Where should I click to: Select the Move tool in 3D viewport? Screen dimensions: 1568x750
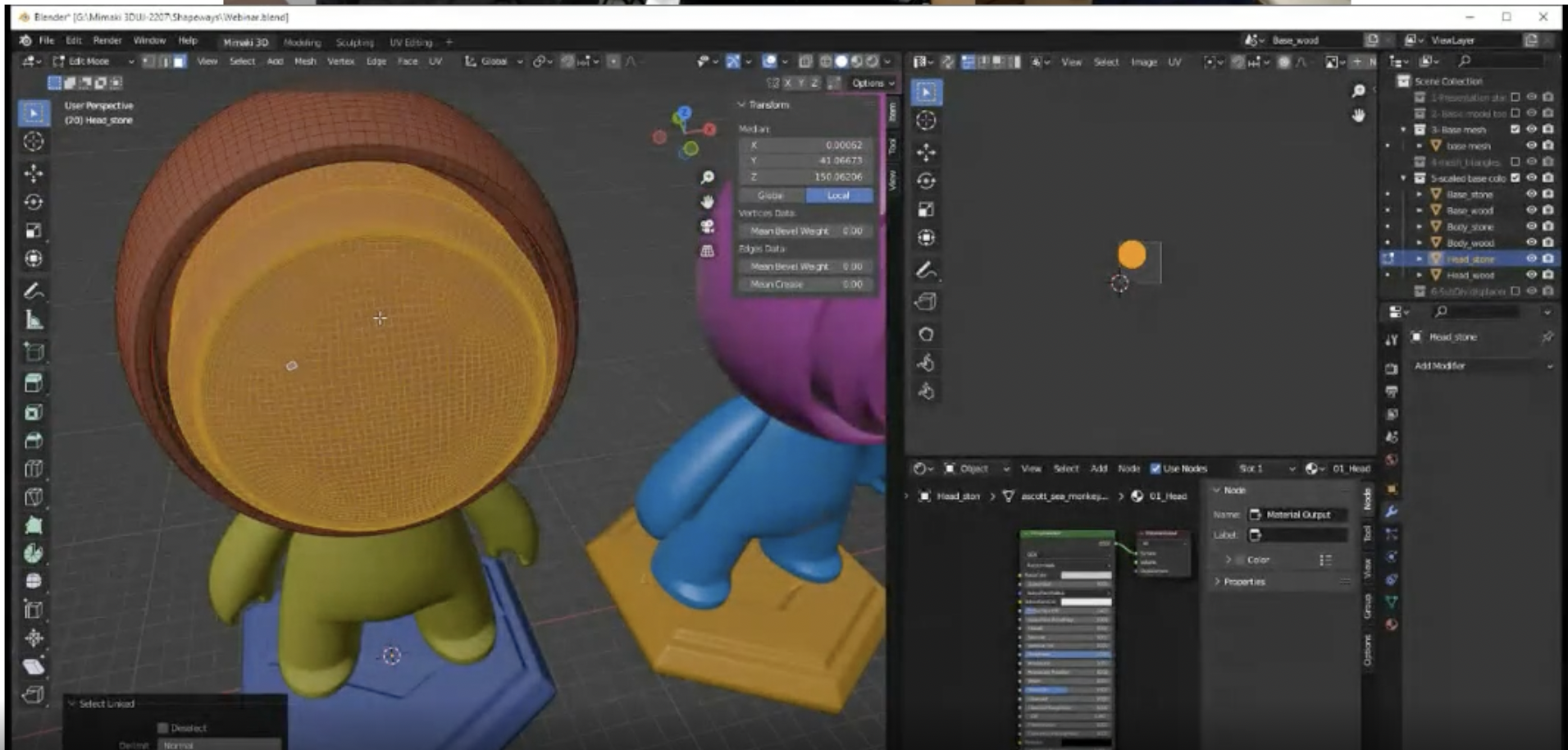click(34, 173)
